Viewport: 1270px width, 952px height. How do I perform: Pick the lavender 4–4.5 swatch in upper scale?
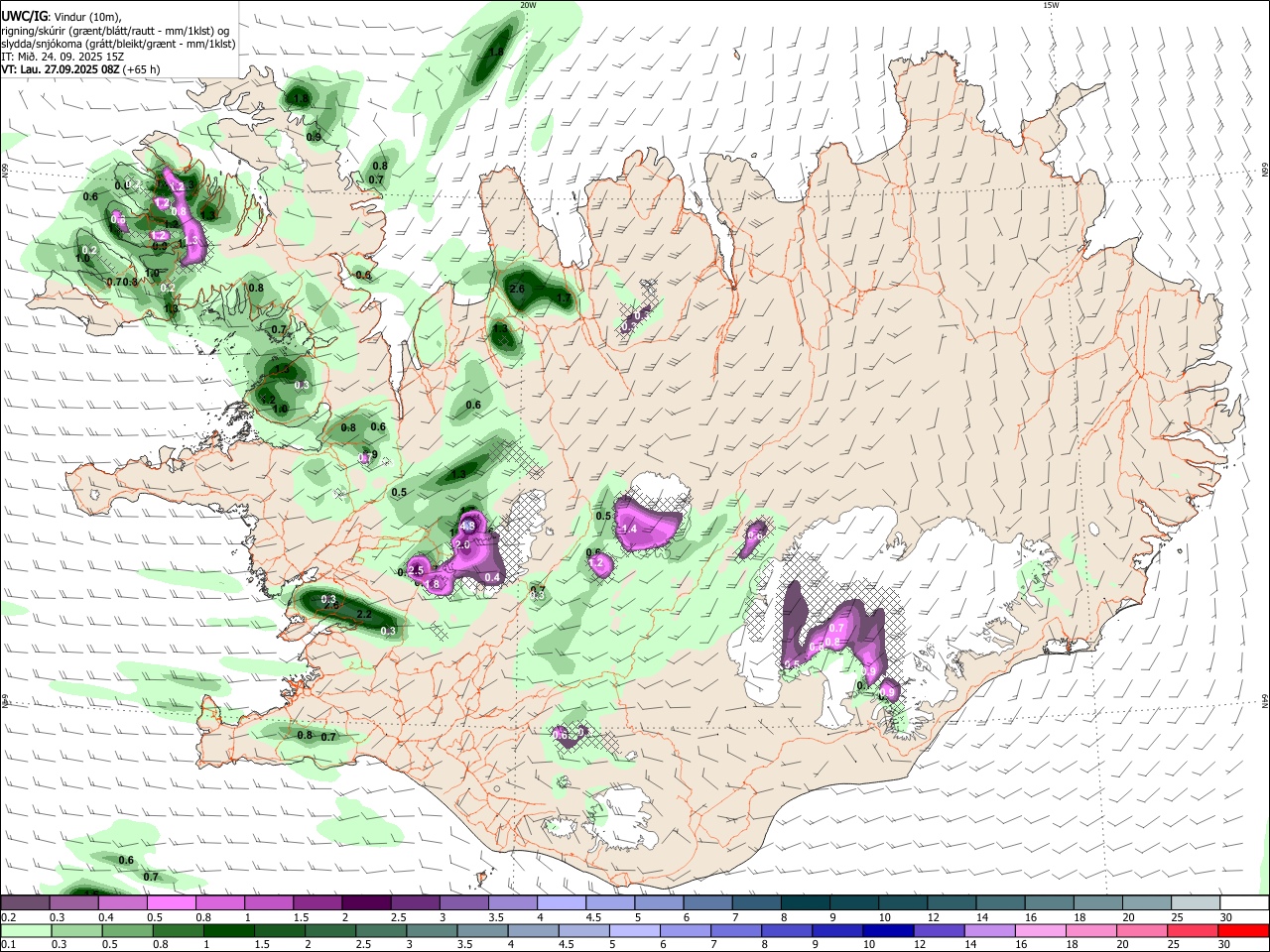[560, 903]
